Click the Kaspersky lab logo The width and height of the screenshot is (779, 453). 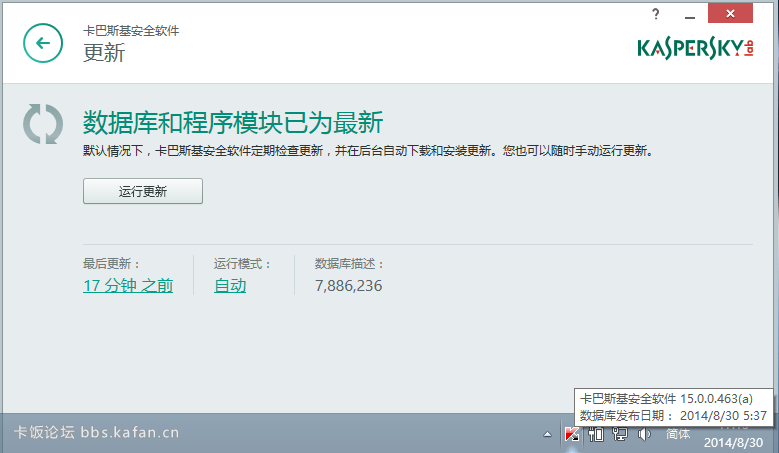(x=695, y=48)
